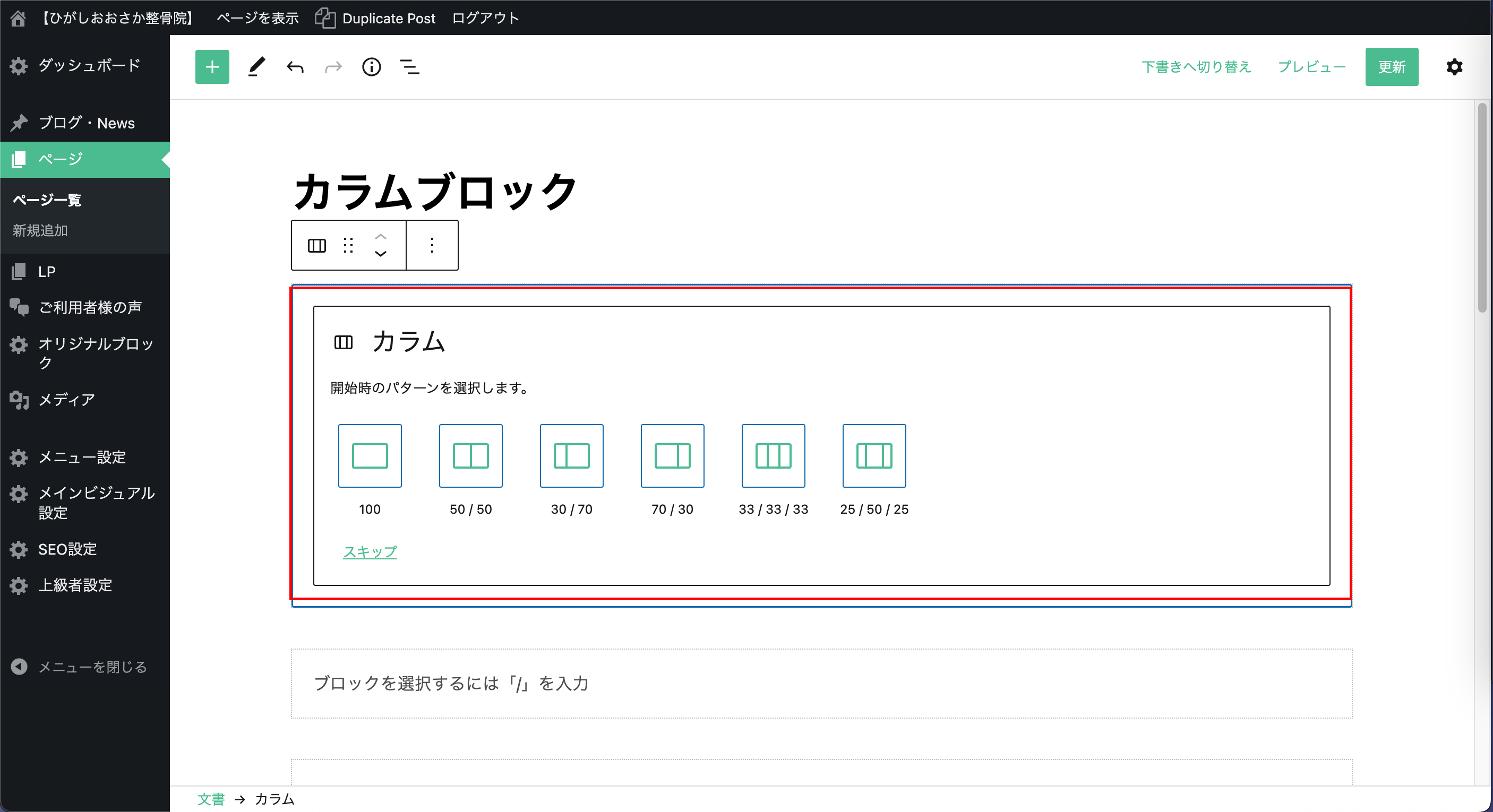
Task: Choose the 50 / 50 column pattern
Action: (470, 456)
